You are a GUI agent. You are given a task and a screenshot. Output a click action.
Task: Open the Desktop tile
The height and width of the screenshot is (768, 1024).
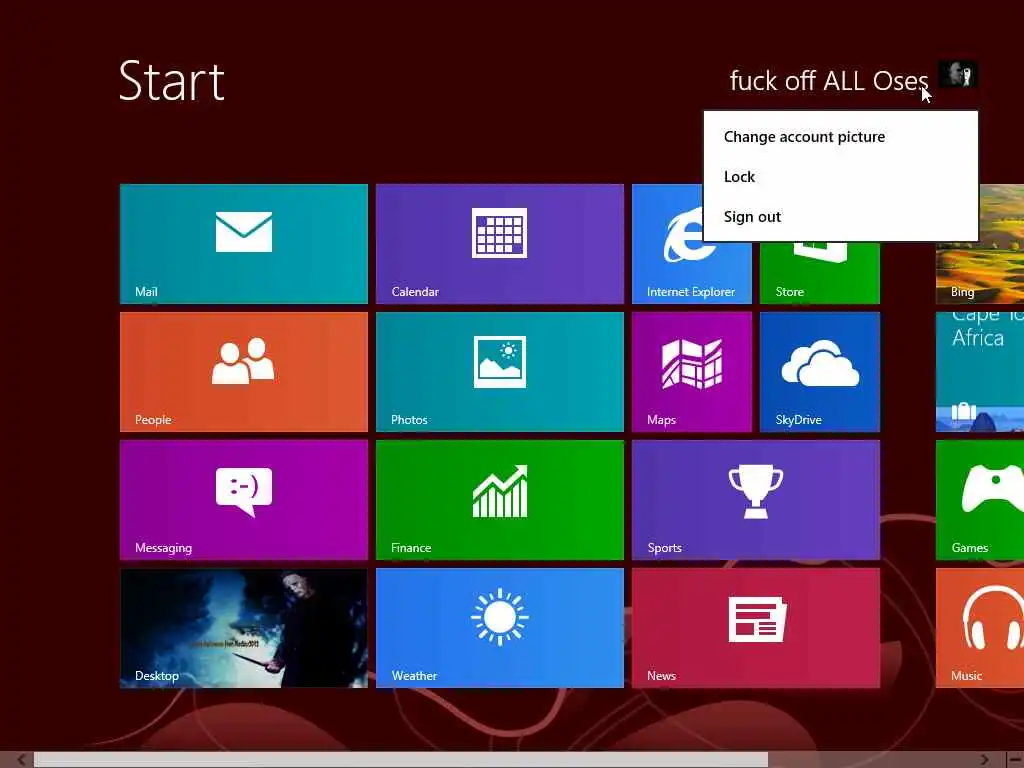pyautogui.click(x=244, y=628)
